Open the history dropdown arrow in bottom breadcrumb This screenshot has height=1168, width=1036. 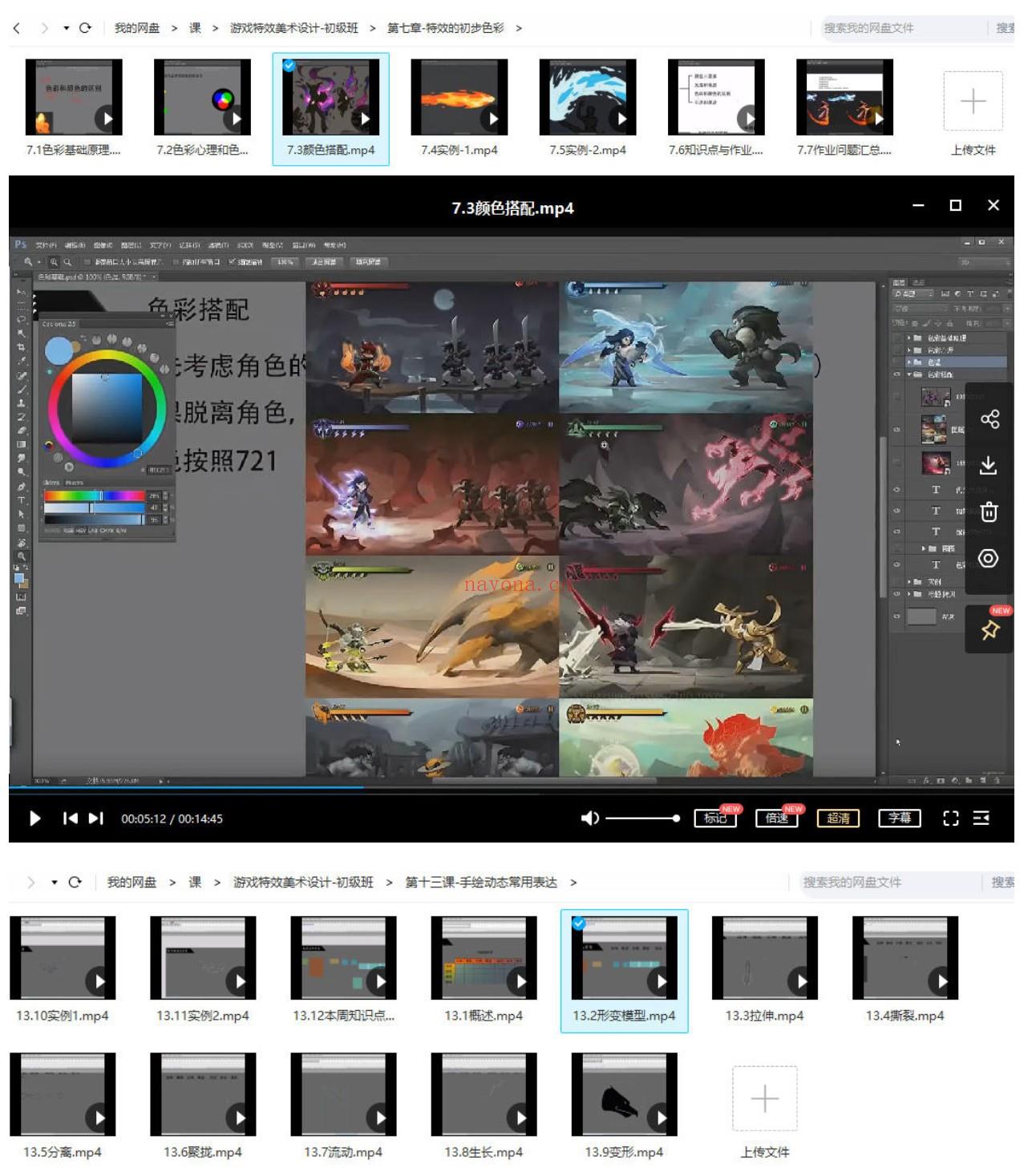(55, 882)
